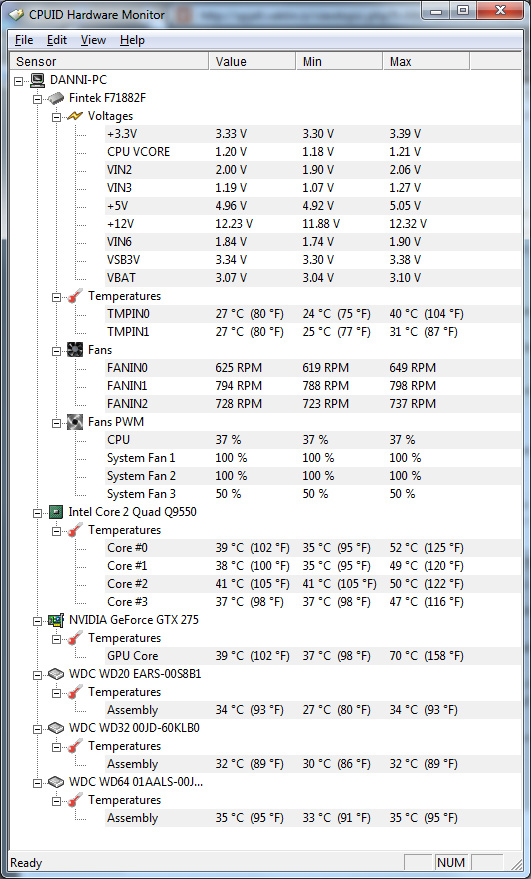Click the NVIDIA GeForce GTX 275 card icon
This screenshot has height=879, width=531.
pos(56,620)
